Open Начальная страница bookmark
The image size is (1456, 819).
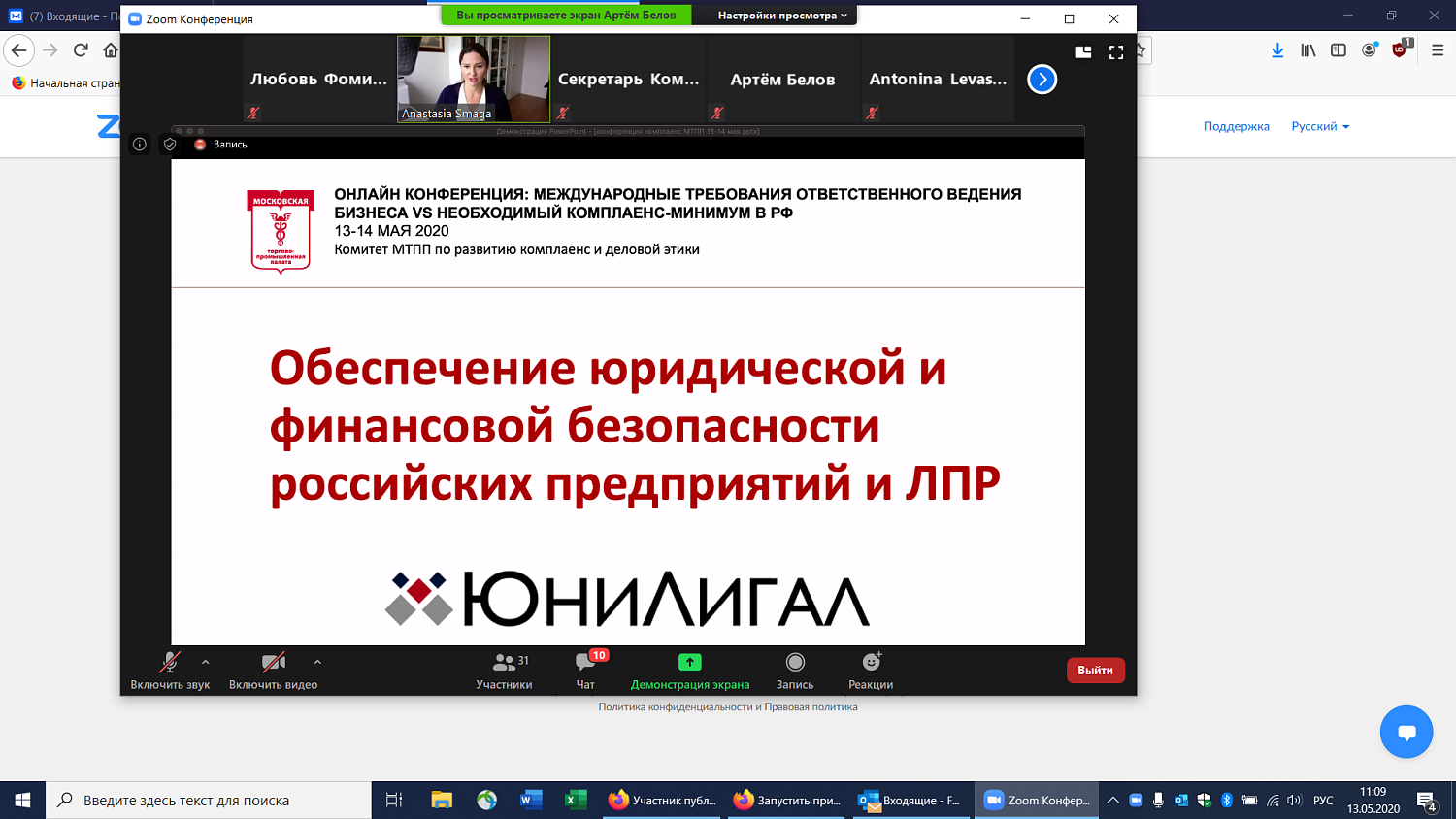coord(65,83)
